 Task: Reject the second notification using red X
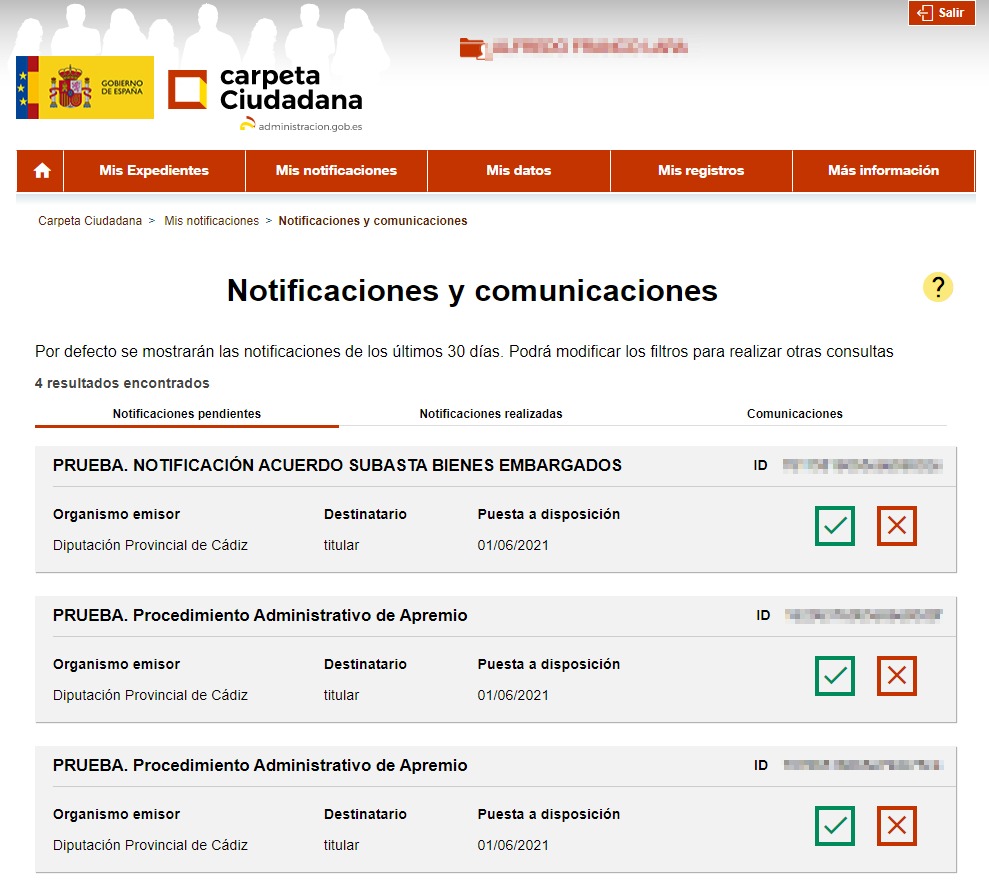tap(896, 676)
